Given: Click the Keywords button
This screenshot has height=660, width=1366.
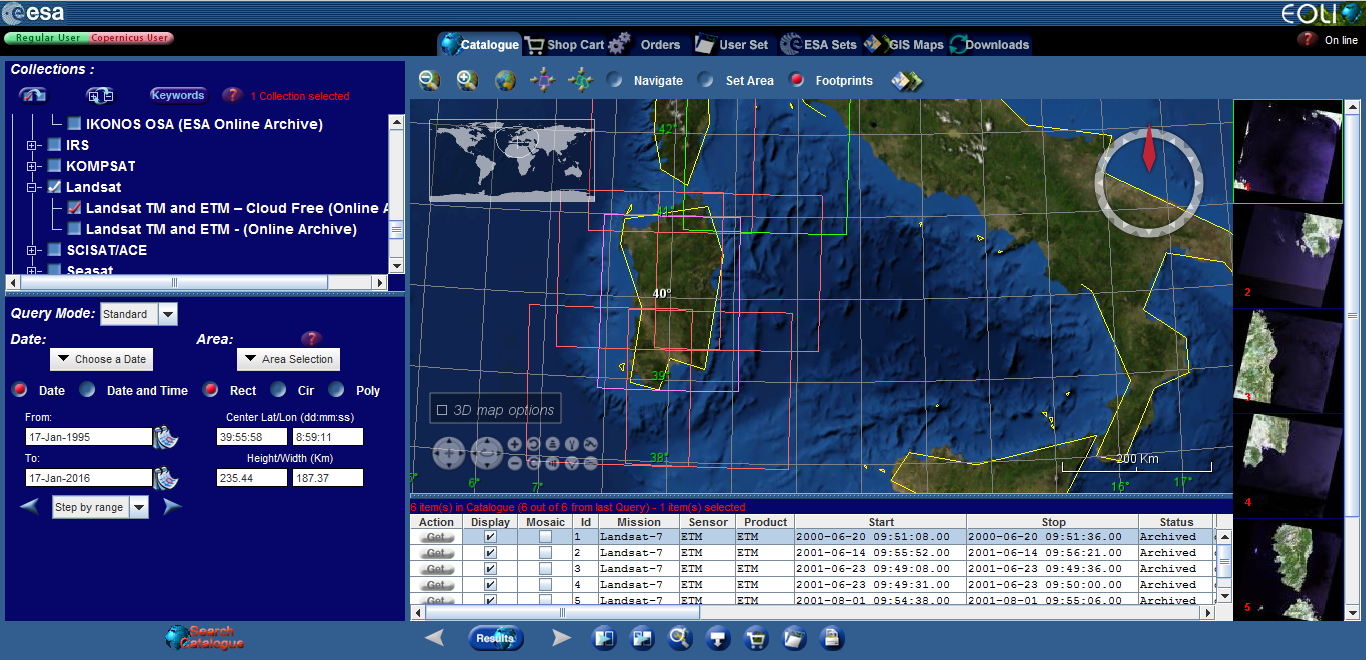Looking at the screenshot, I should 178,95.
